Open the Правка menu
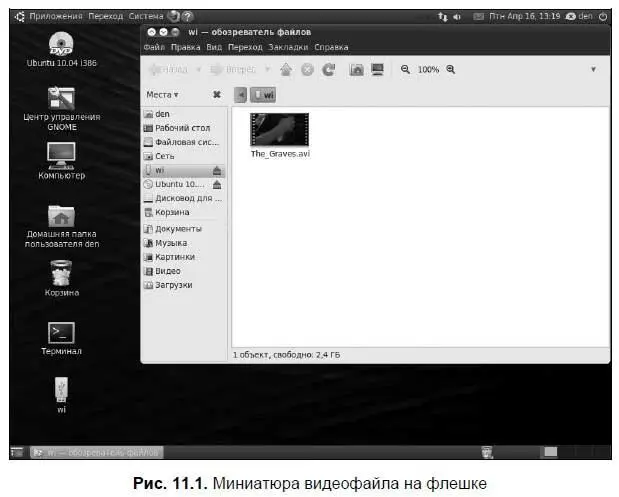This screenshot has width=619, height=497. click(185, 47)
